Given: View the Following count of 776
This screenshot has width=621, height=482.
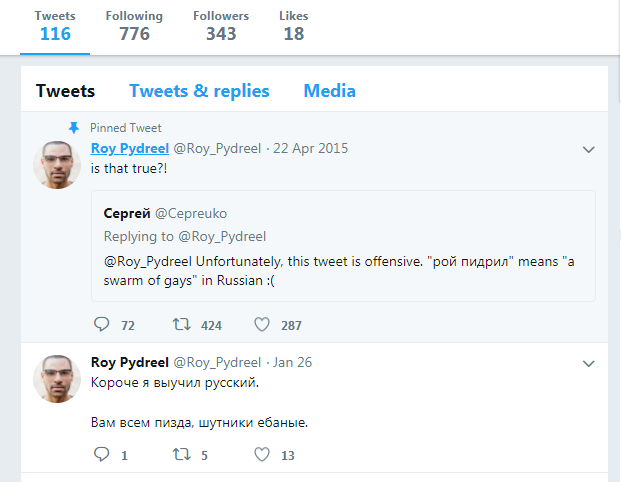Looking at the screenshot, I should pyautogui.click(x=134, y=26).
